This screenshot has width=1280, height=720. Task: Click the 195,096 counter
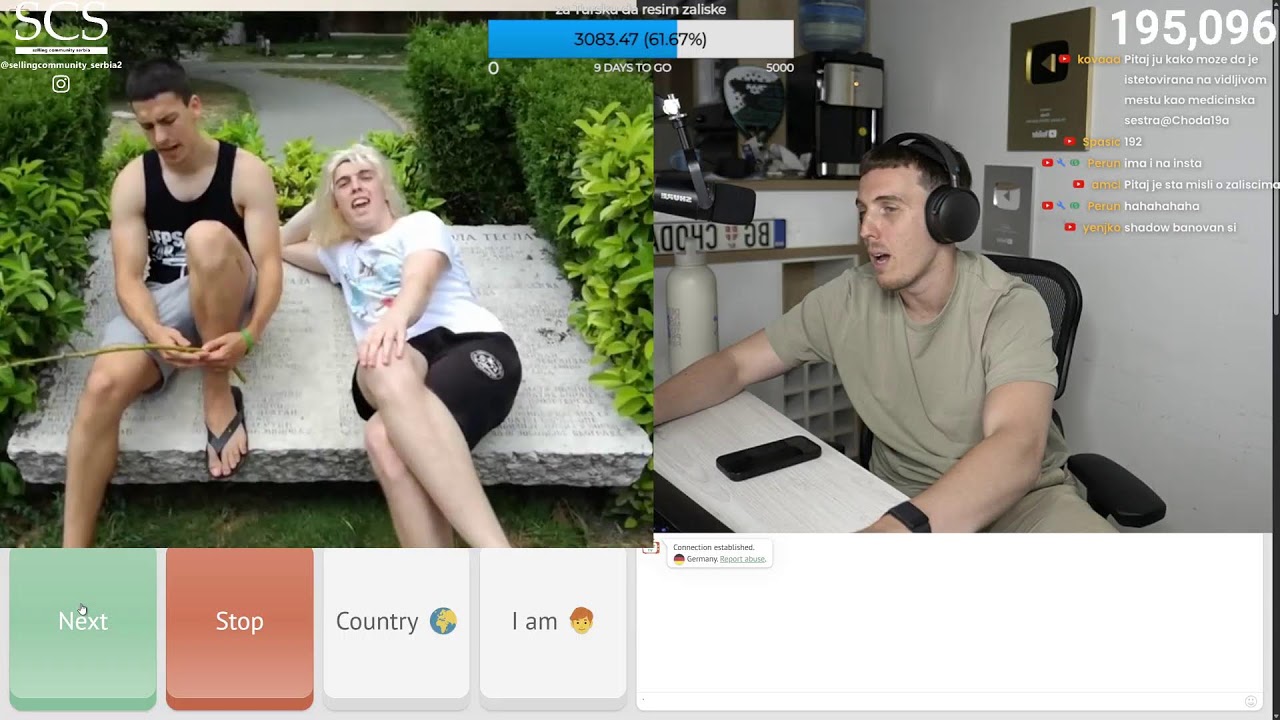click(1192, 28)
